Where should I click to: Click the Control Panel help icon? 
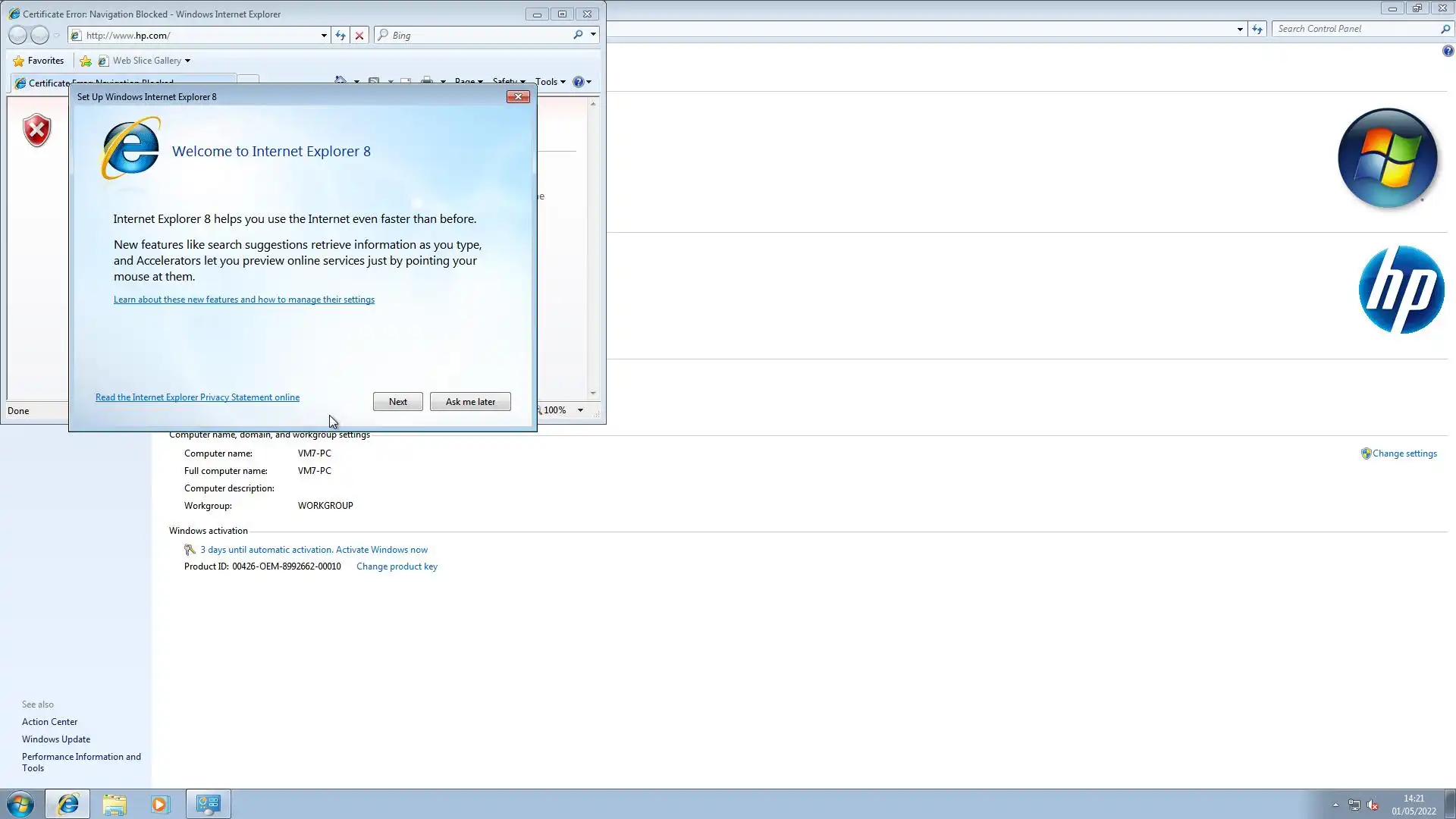1448,51
